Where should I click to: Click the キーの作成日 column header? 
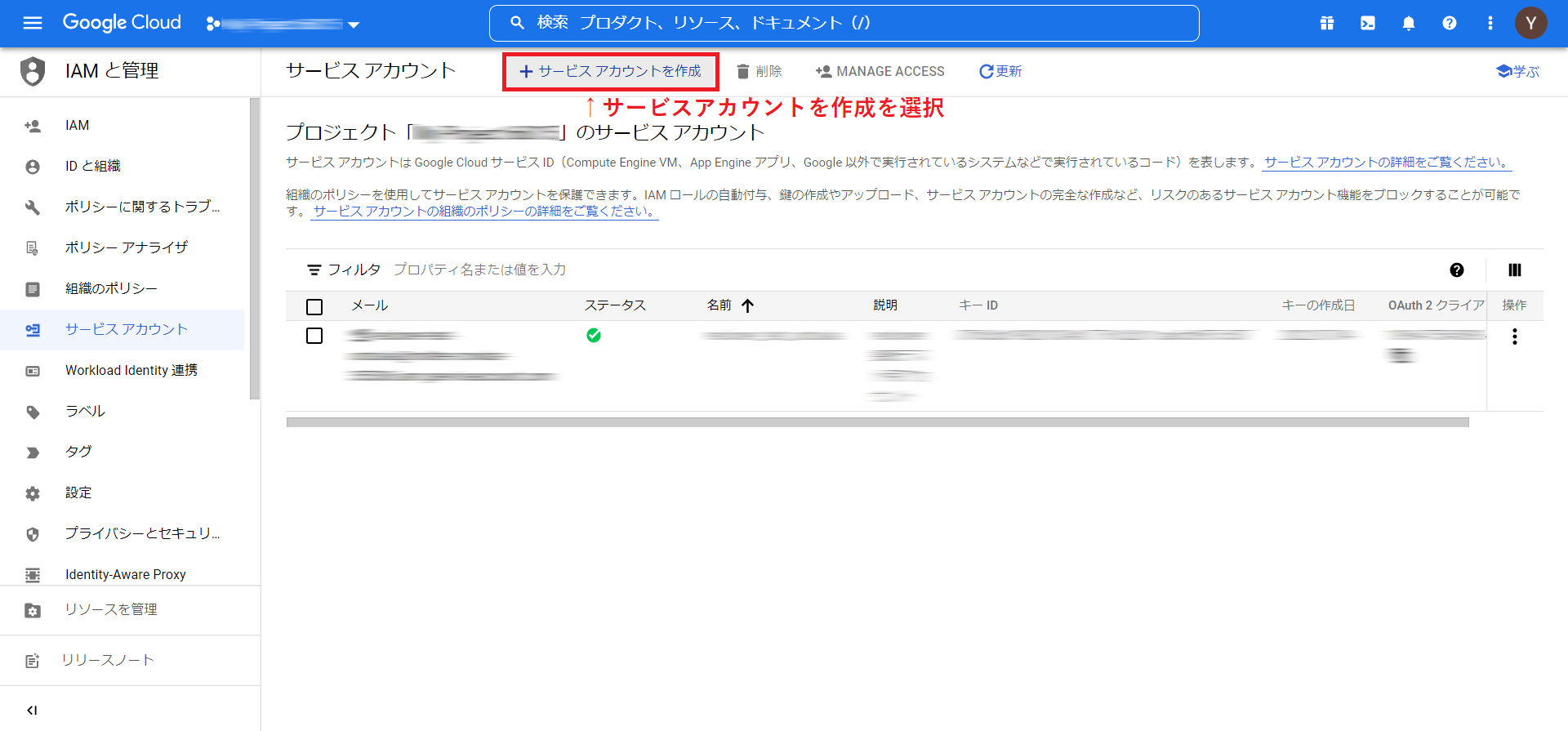(x=1318, y=305)
